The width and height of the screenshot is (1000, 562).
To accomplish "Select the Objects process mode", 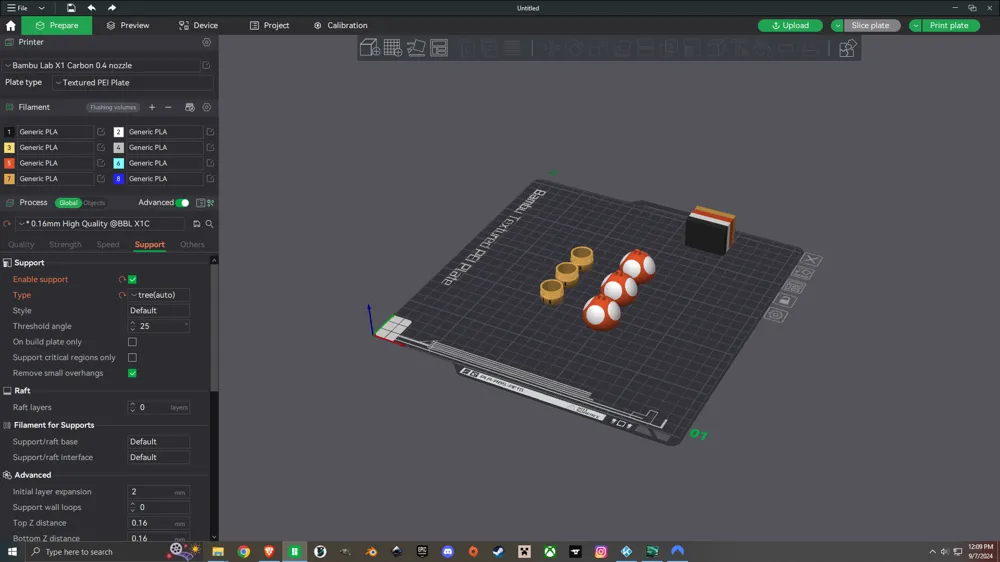I will pos(94,203).
